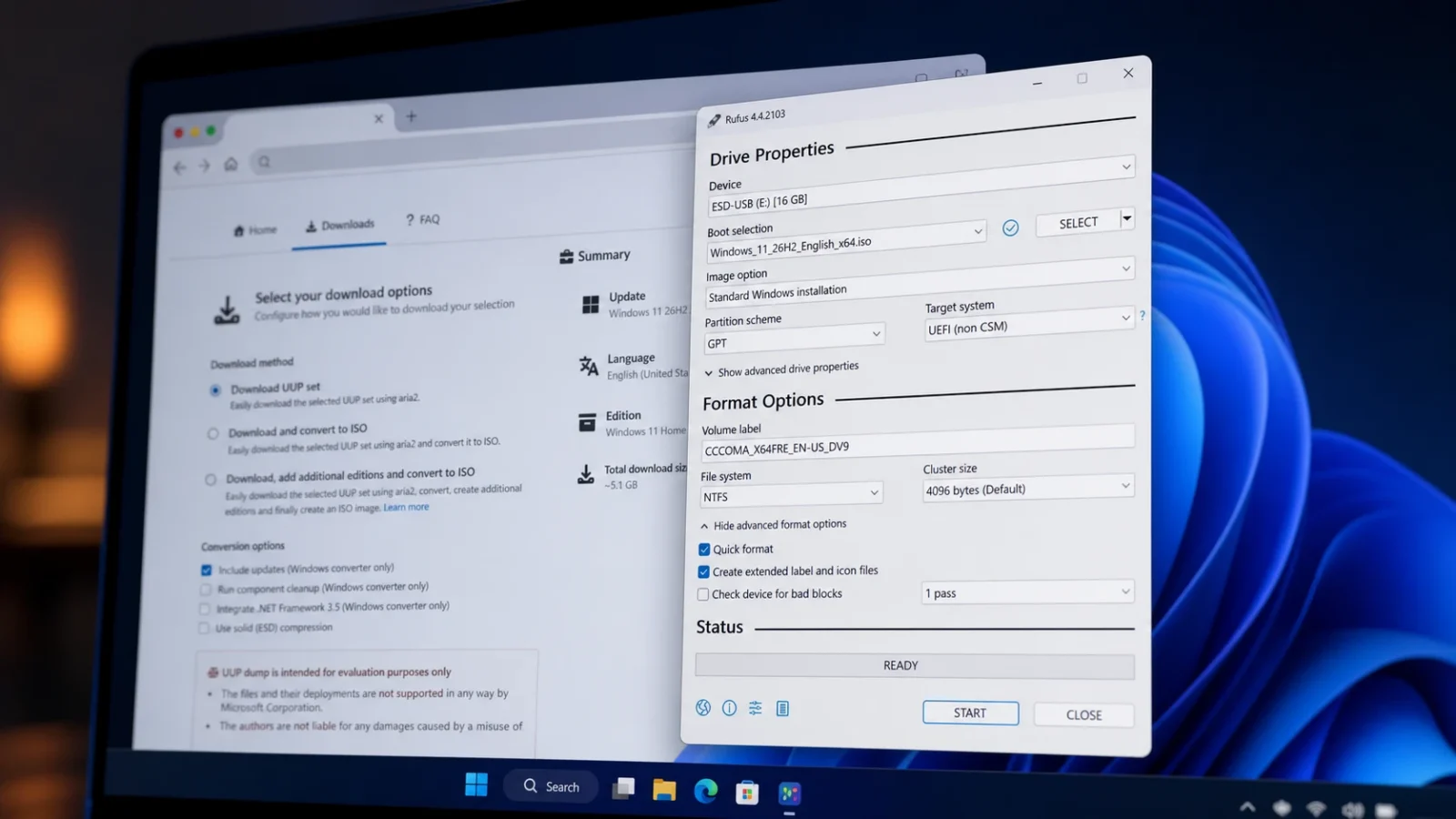Follow the Learn more link
The height and width of the screenshot is (819, 1456).
[x=406, y=508]
